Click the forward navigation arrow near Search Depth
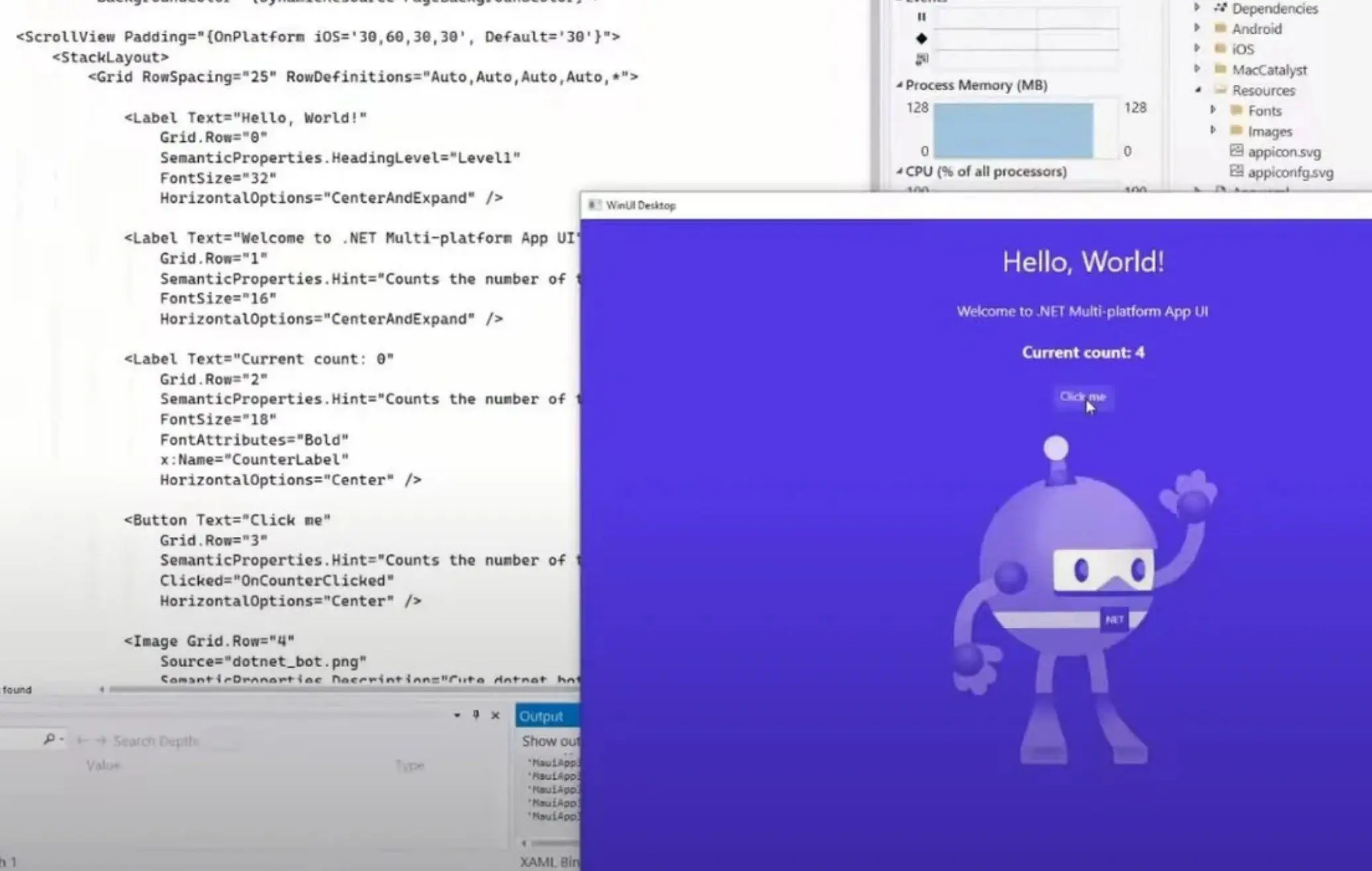This screenshot has width=1372, height=871. [x=101, y=740]
